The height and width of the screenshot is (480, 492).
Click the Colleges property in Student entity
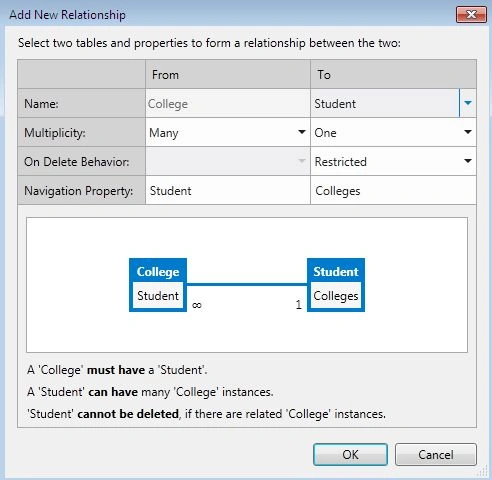(x=336, y=295)
